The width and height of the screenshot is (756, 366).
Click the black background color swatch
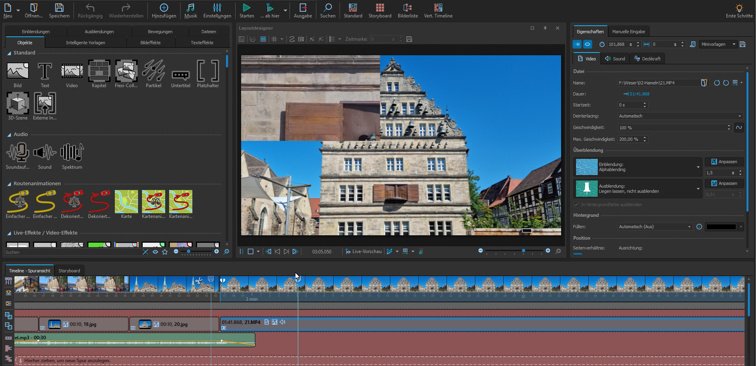[x=722, y=227]
